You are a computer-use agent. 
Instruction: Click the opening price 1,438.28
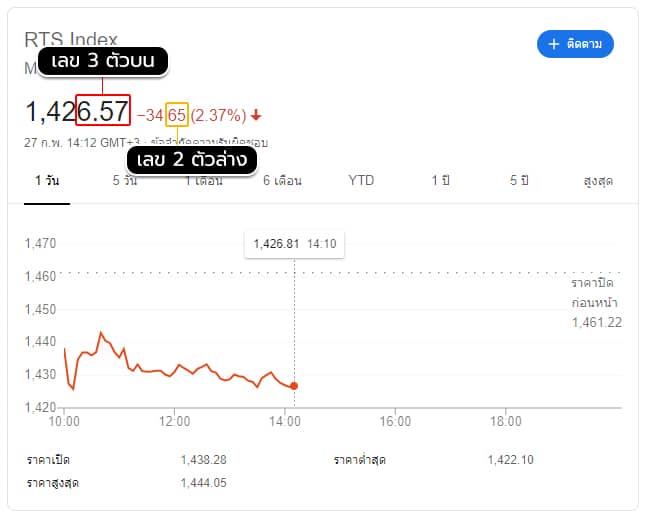[x=204, y=459]
